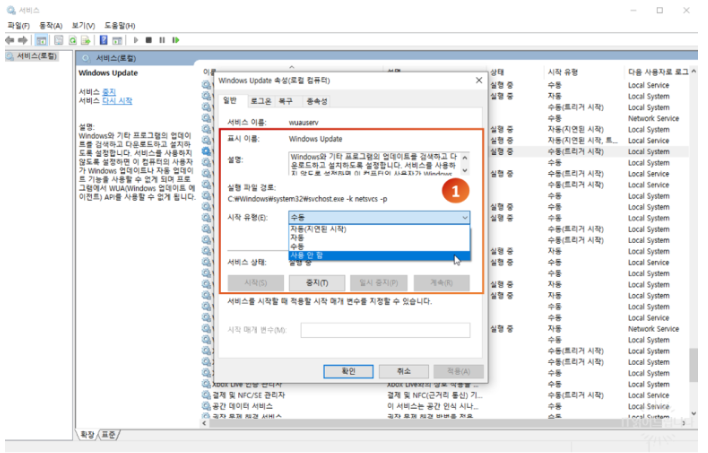Click the 중지(T) button
Screen dimensions: 708x453
[x=317, y=283]
